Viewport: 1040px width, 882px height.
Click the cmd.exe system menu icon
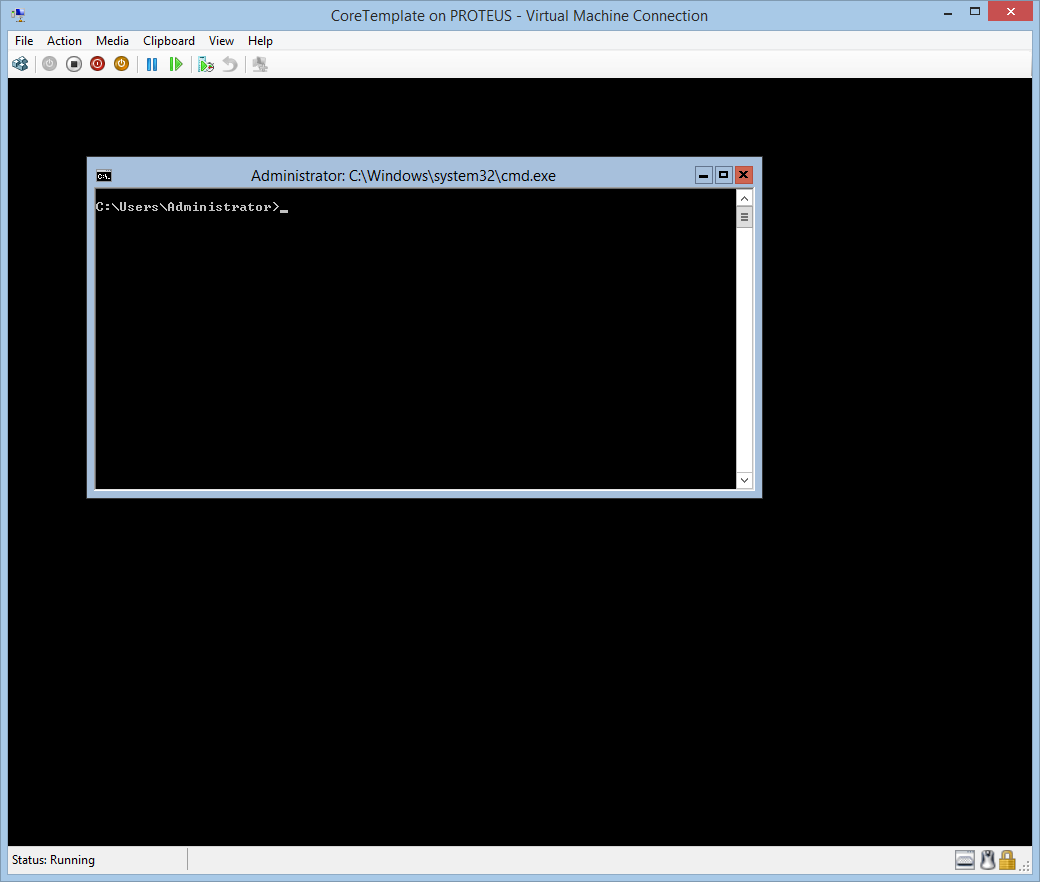click(x=104, y=176)
